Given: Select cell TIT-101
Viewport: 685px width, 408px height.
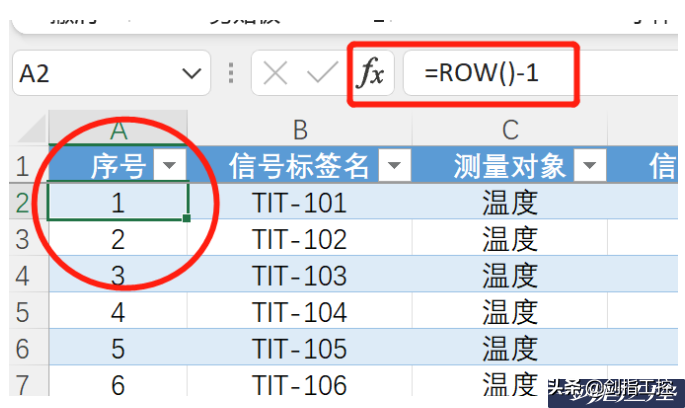Looking at the screenshot, I should click(x=300, y=202).
